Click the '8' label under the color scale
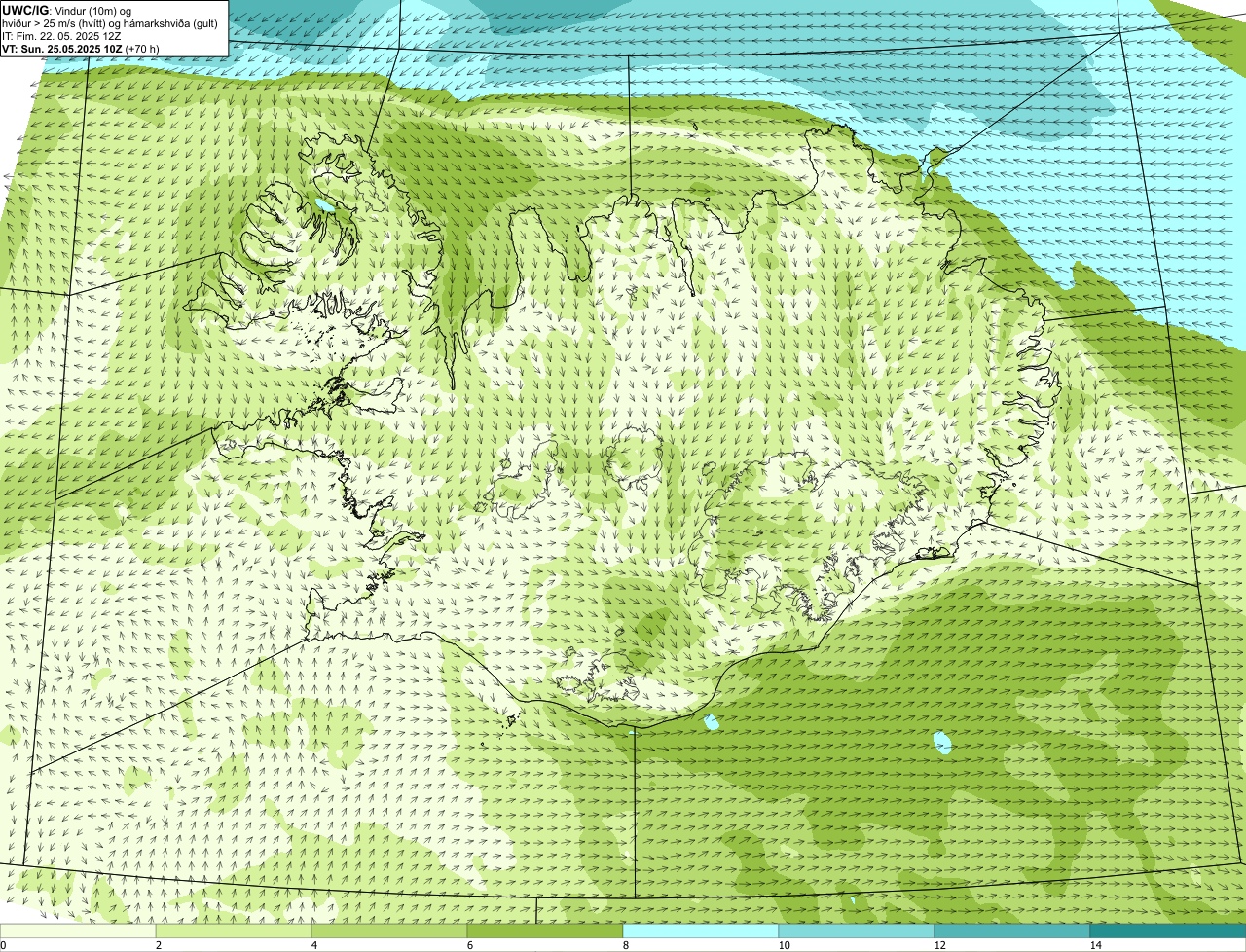This screenshot has height=952, width=1246. tap(626, 945)
